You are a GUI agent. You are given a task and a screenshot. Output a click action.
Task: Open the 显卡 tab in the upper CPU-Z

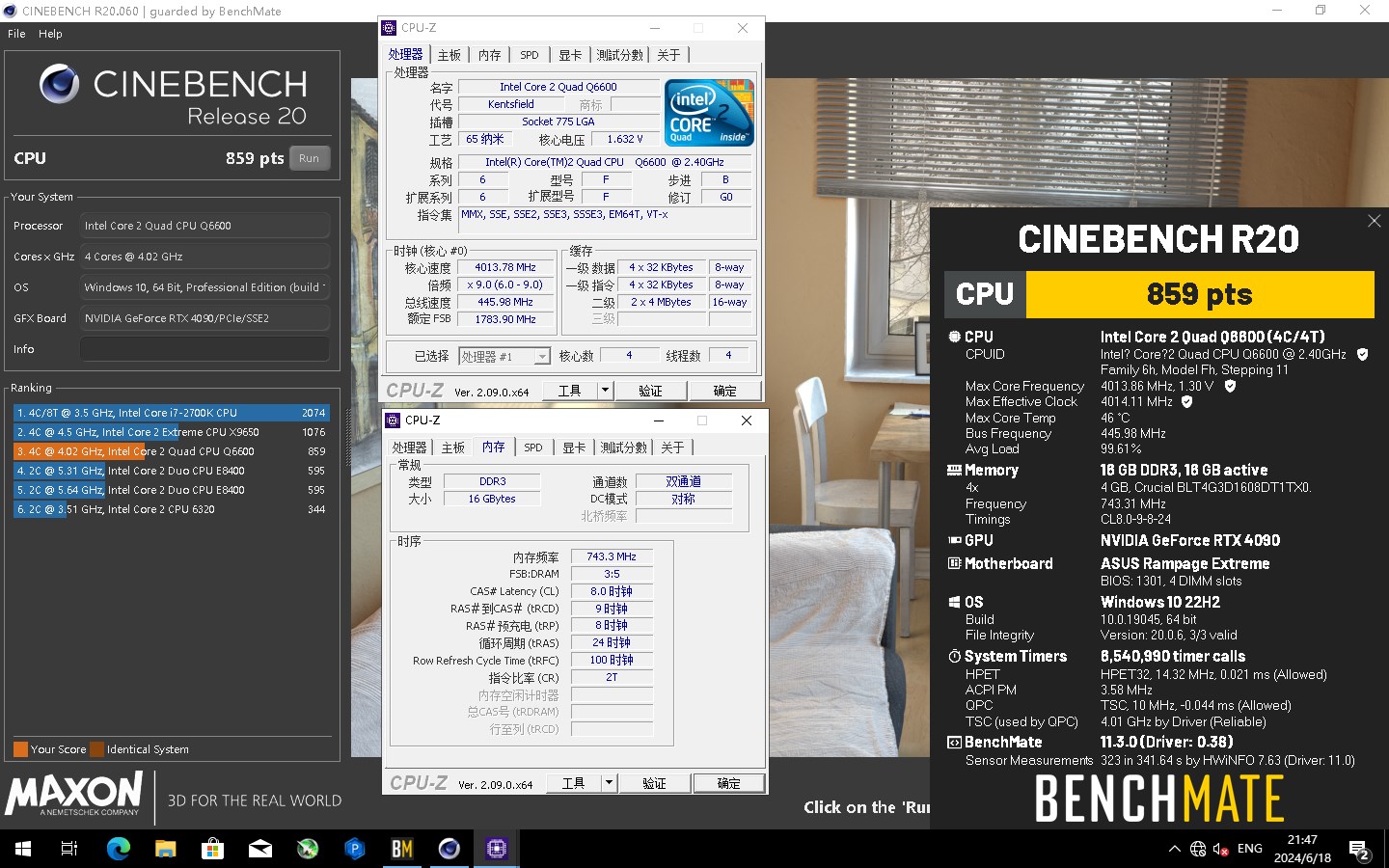coord(570,55)
